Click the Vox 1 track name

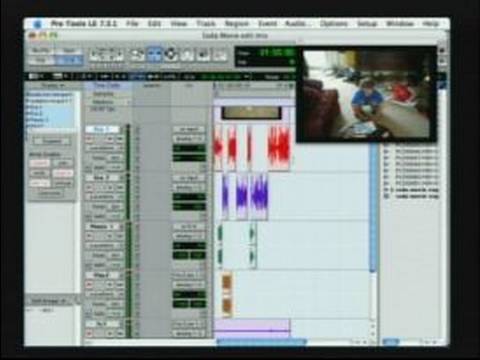tap(102, 129)
